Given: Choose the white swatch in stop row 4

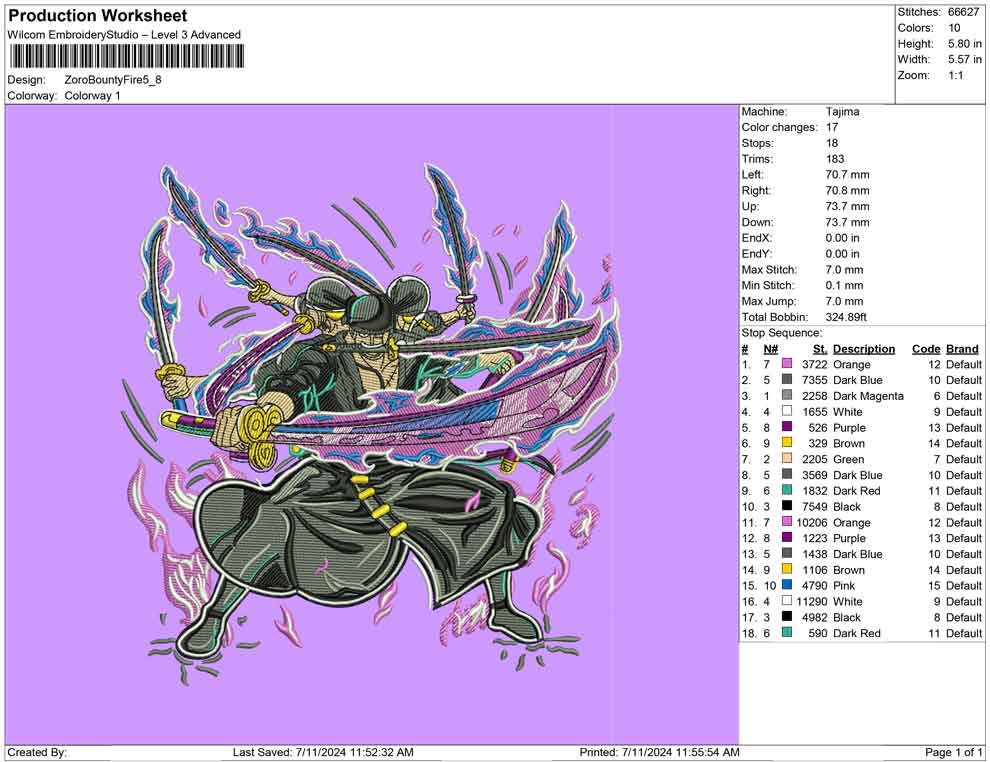Looking at the screenshot, I should [x=787, y=412].
